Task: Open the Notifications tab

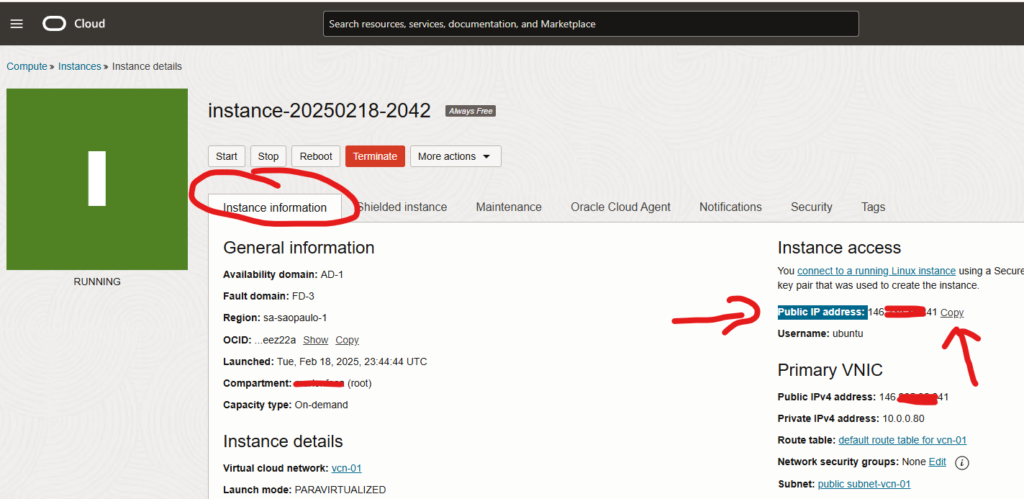Action: pyautogui.click(x=730, y=207)
